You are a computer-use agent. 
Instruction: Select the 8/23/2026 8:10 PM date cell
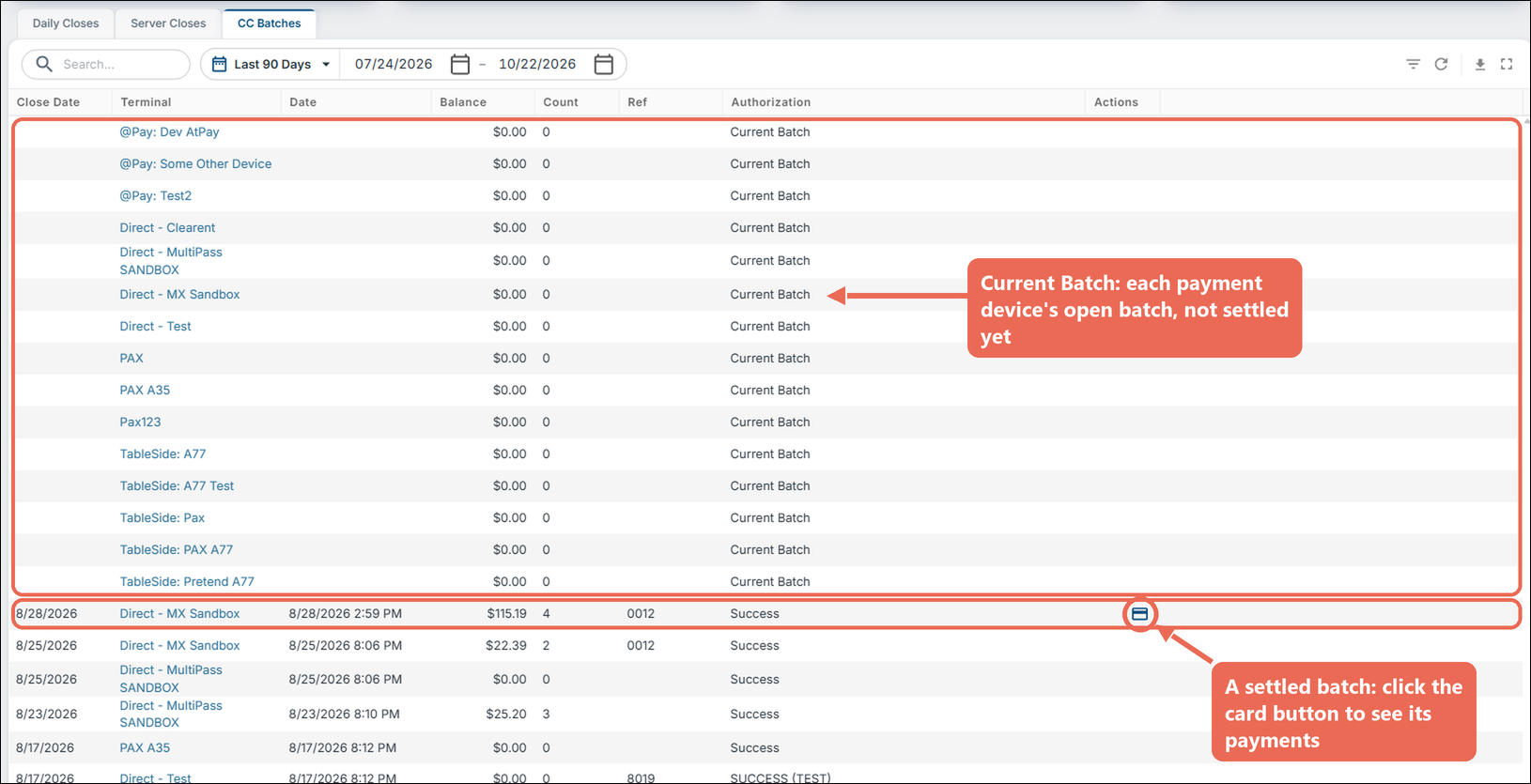pos(344,715)
